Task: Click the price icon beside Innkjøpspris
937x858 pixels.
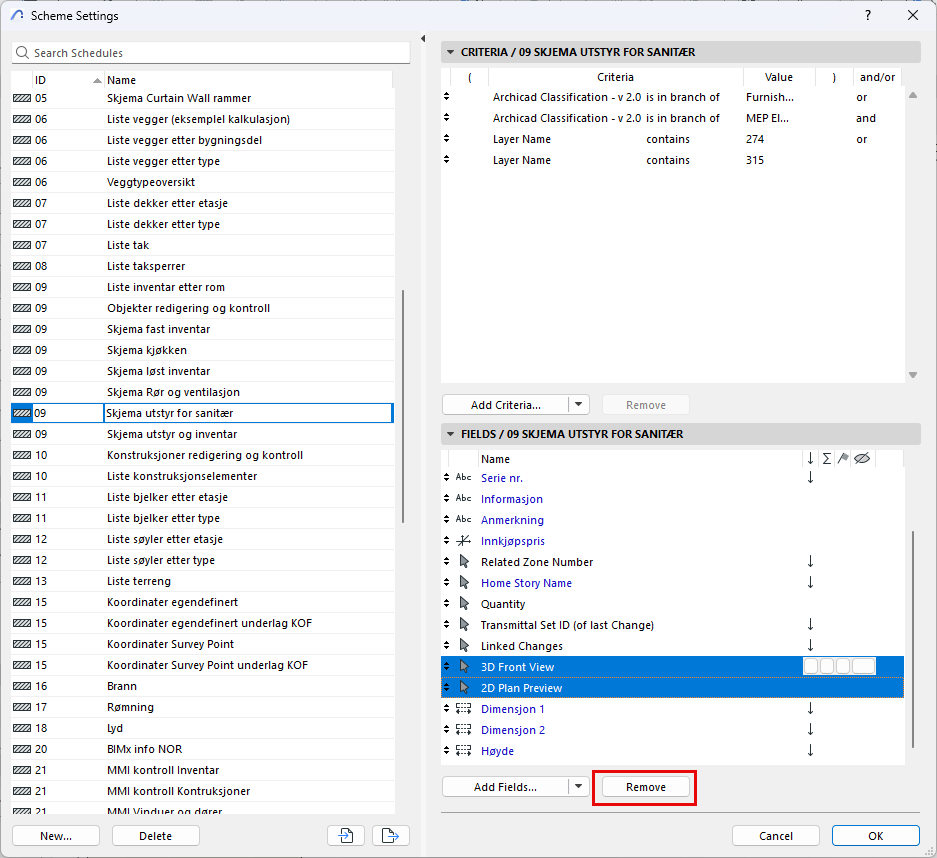Action: [x=463, y=541]
